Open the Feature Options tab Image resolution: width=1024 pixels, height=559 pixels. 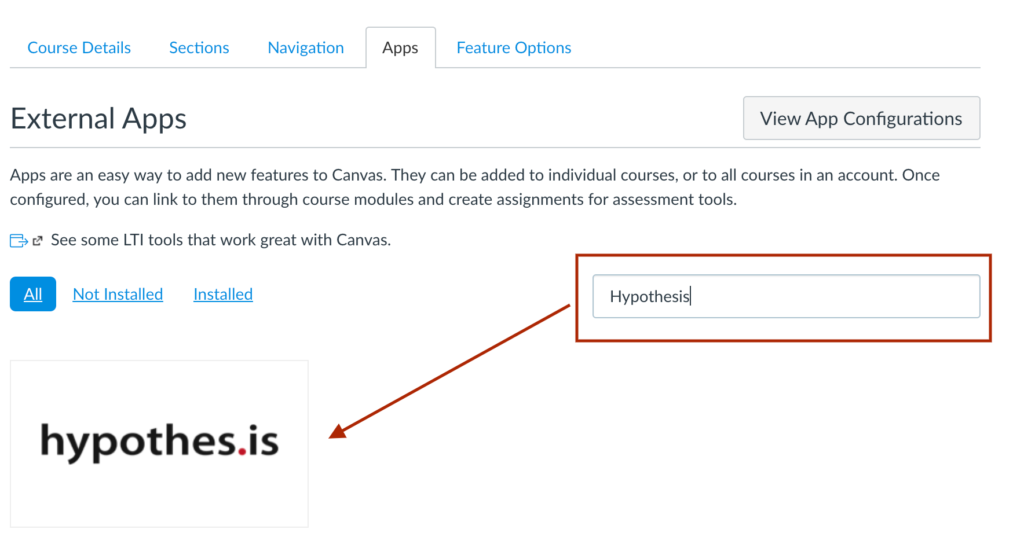(514, 48)
